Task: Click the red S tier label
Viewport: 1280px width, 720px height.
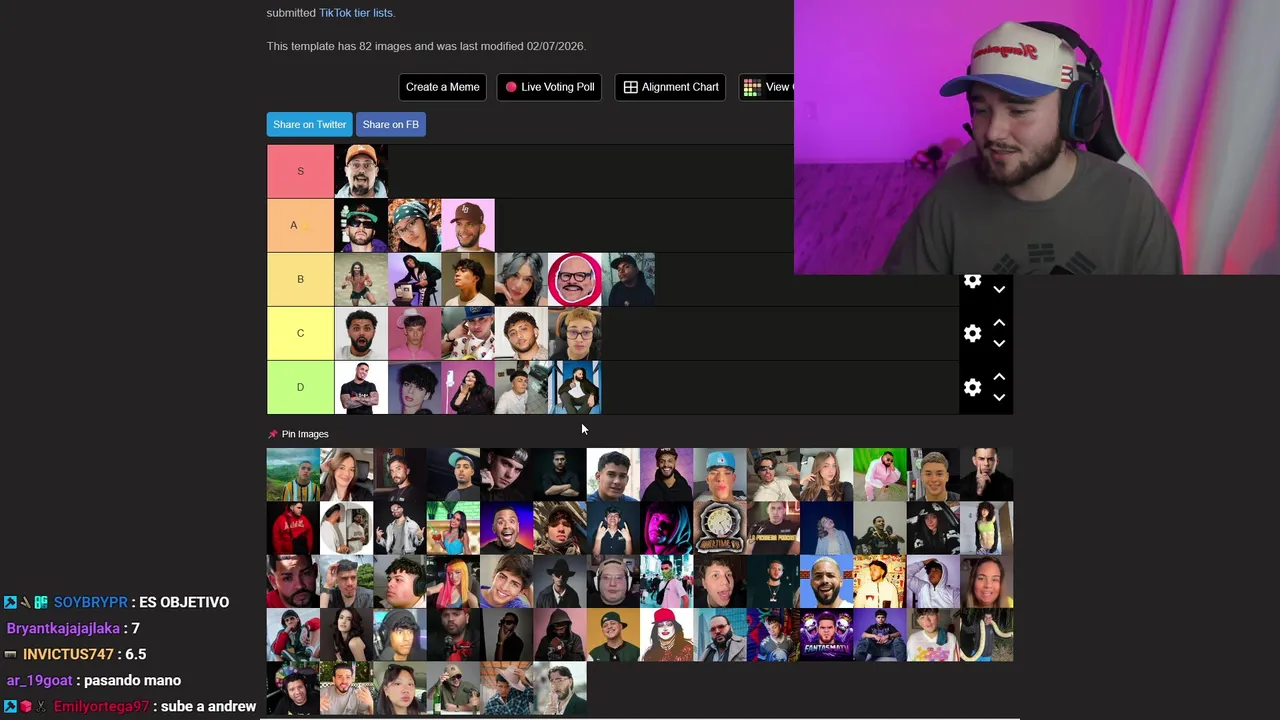Action: (x=300, y=171)
